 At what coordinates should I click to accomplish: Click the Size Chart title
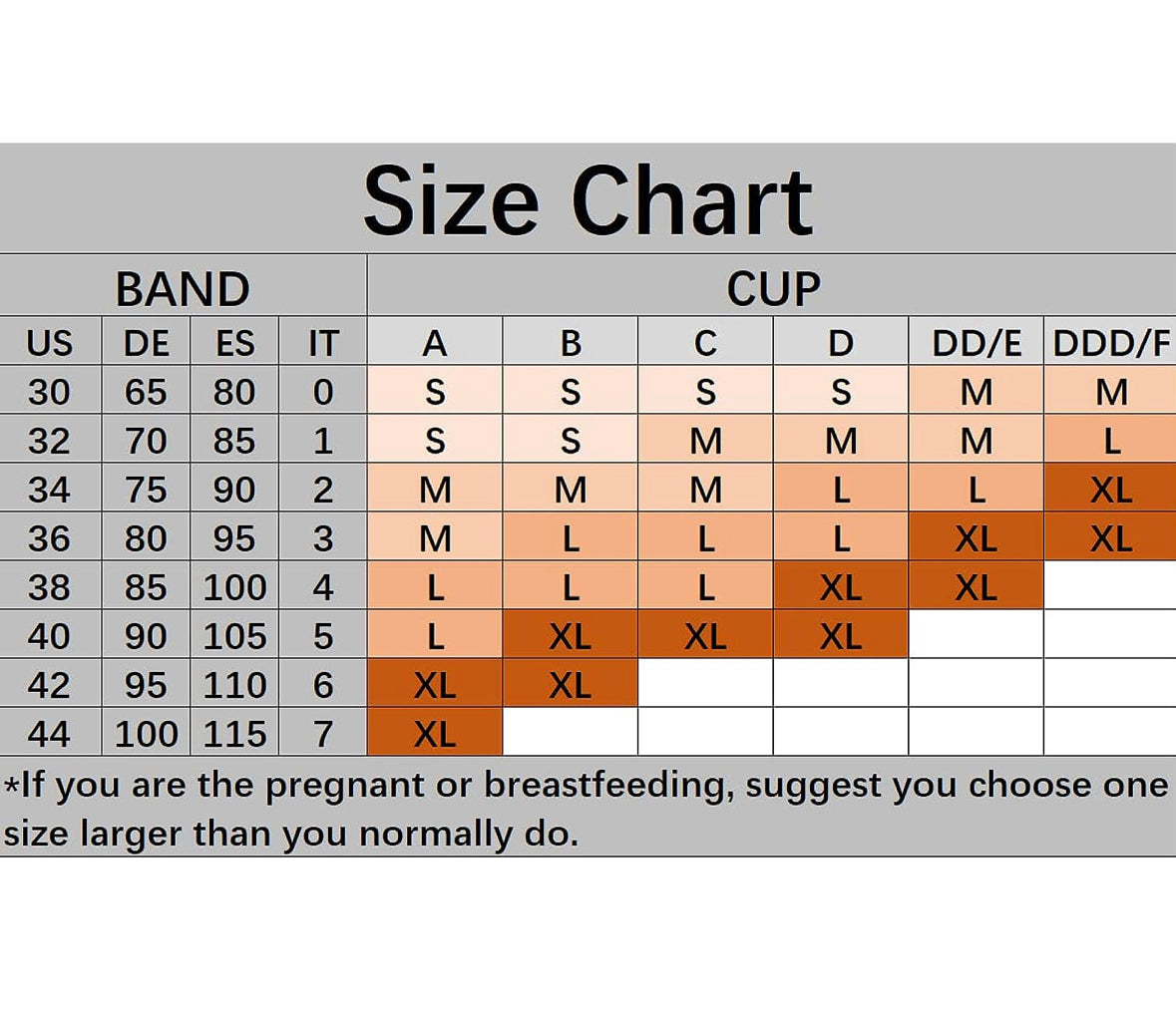(x=588, y=201)
